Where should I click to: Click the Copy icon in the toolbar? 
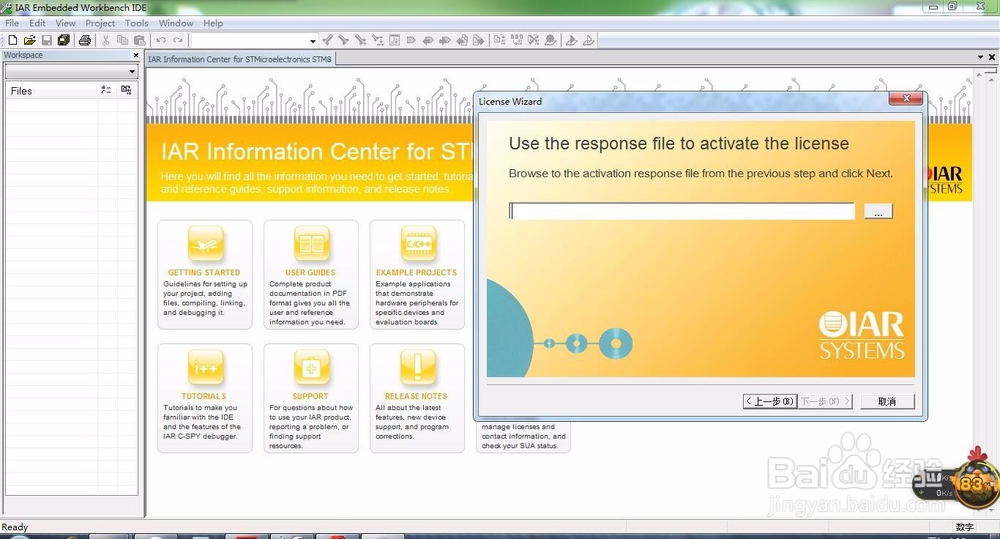(122, 40)
